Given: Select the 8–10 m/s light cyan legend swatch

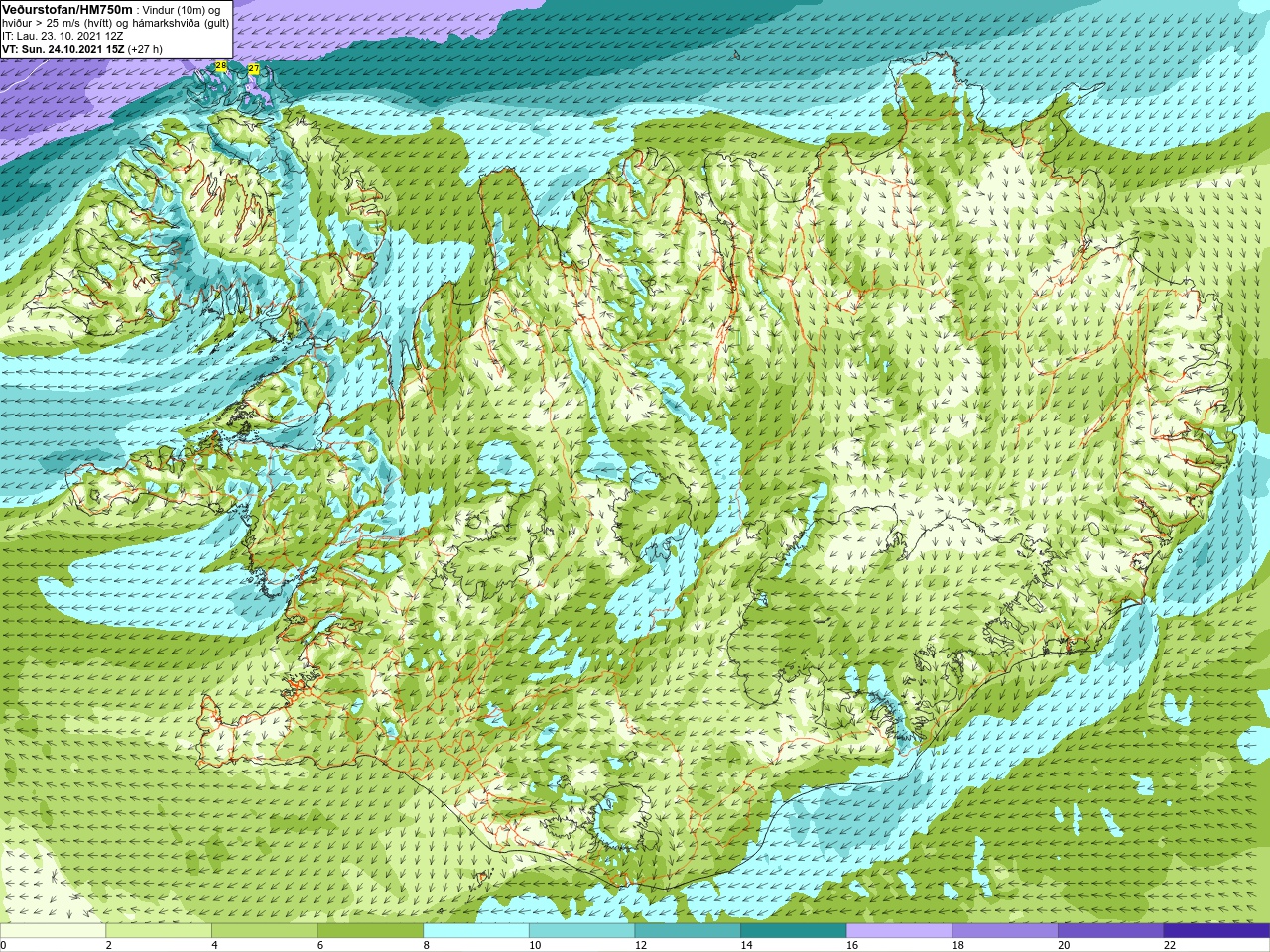Looking at the screenshot, I should click(x=476, y=931).
